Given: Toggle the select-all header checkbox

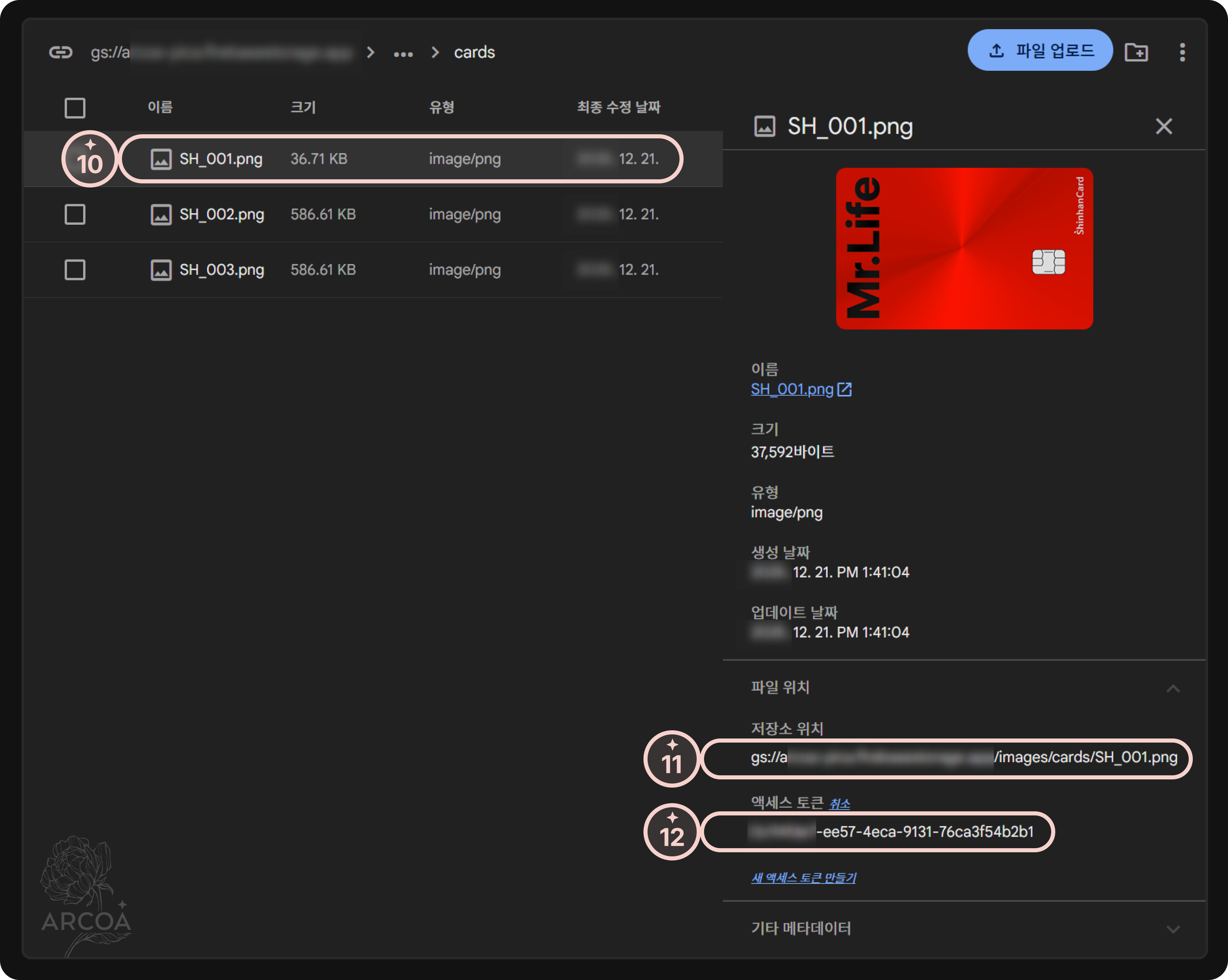Looking at the screenshot, I should (x=75, y=108).
